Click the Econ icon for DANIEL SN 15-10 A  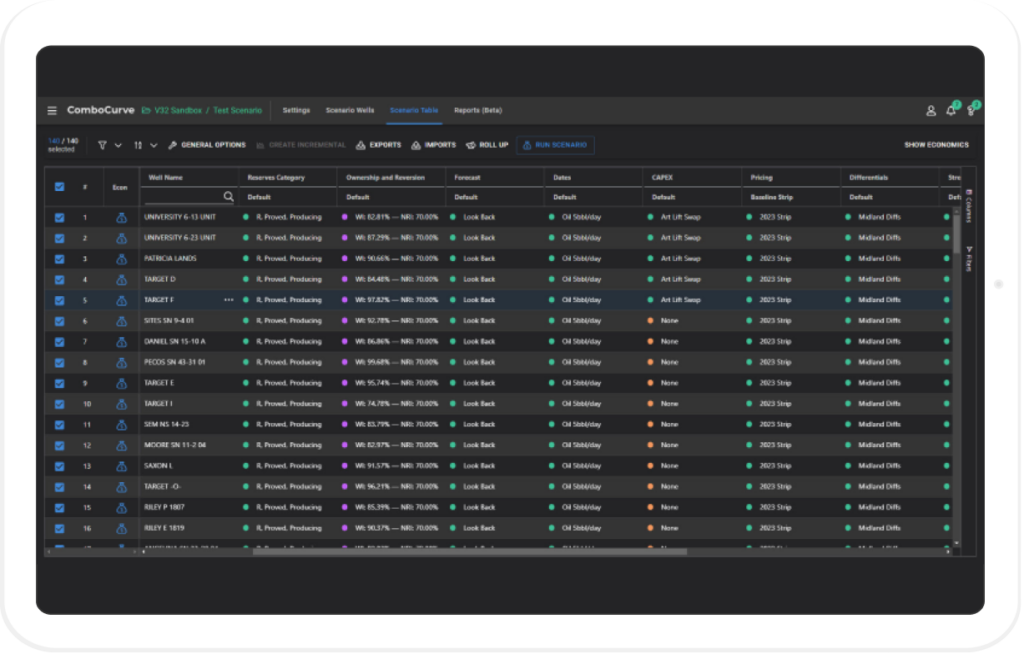[121, 342]
